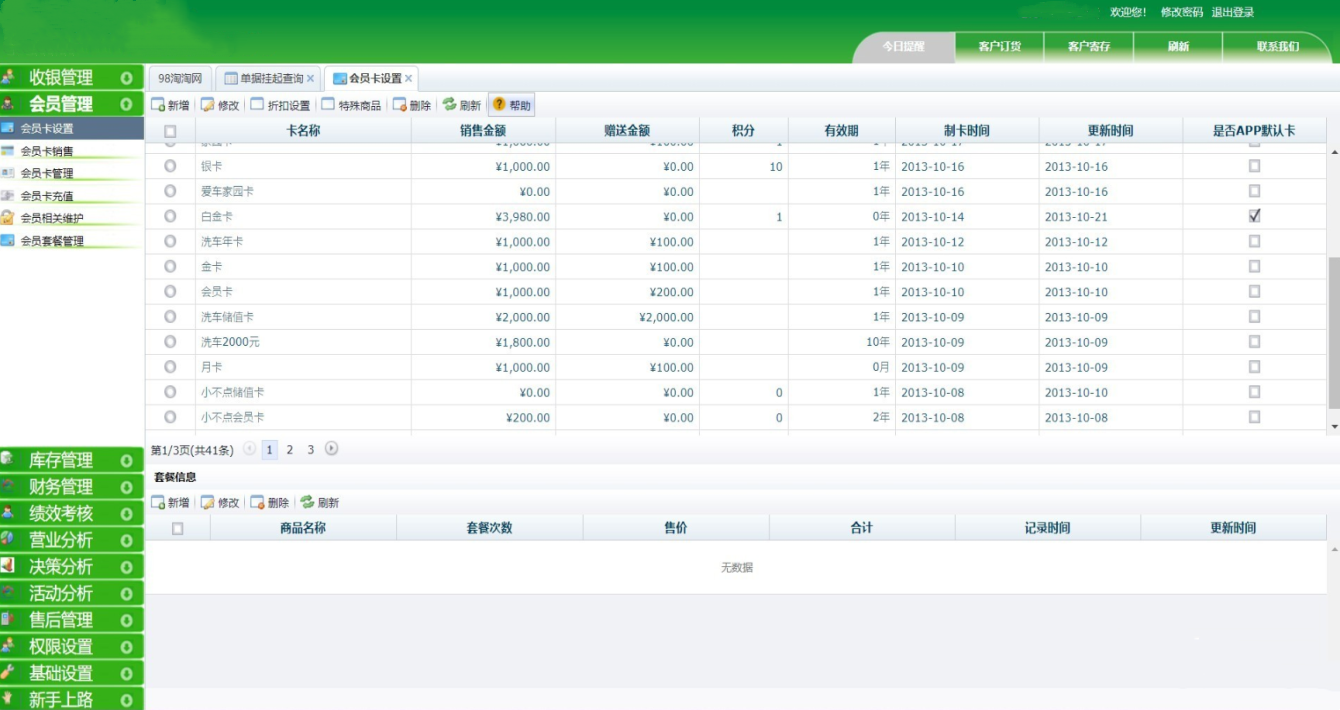
Task: Expand the 活动分析 sidebar section
Action: [72, 593]
